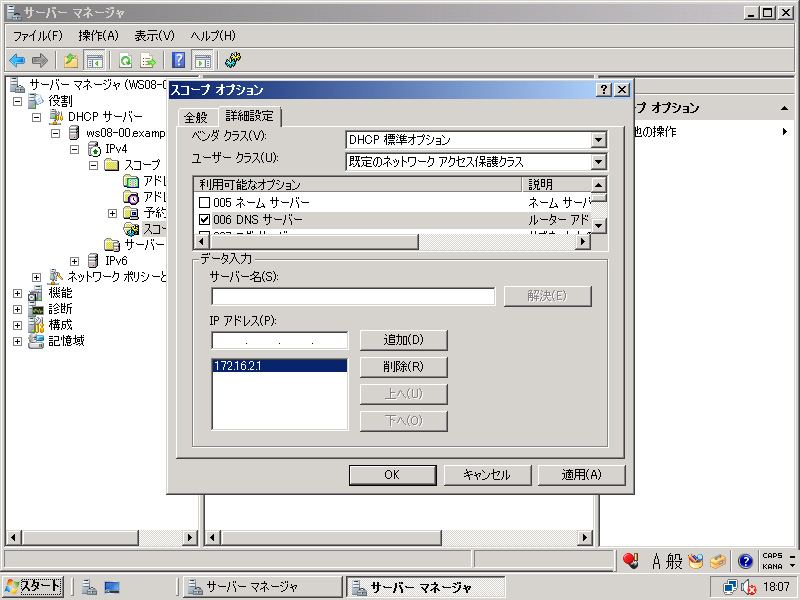Click the 削除(R) button
Screen dimensions: 800x600
point(403,367)
